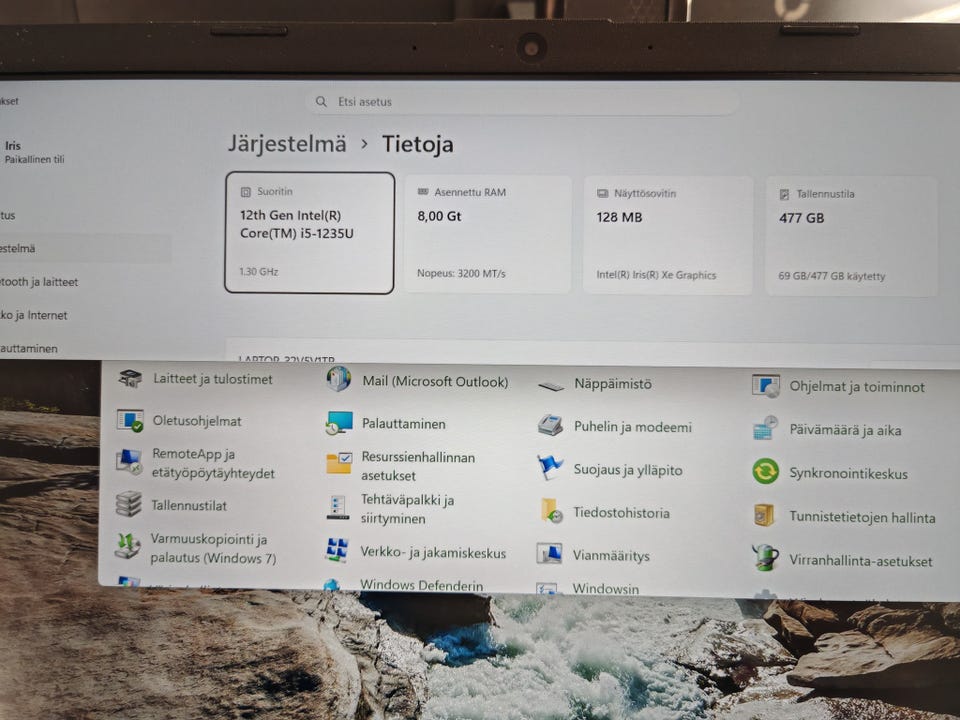Open the Laitteet ja tulostimet printer icon

tap(130, 378)
